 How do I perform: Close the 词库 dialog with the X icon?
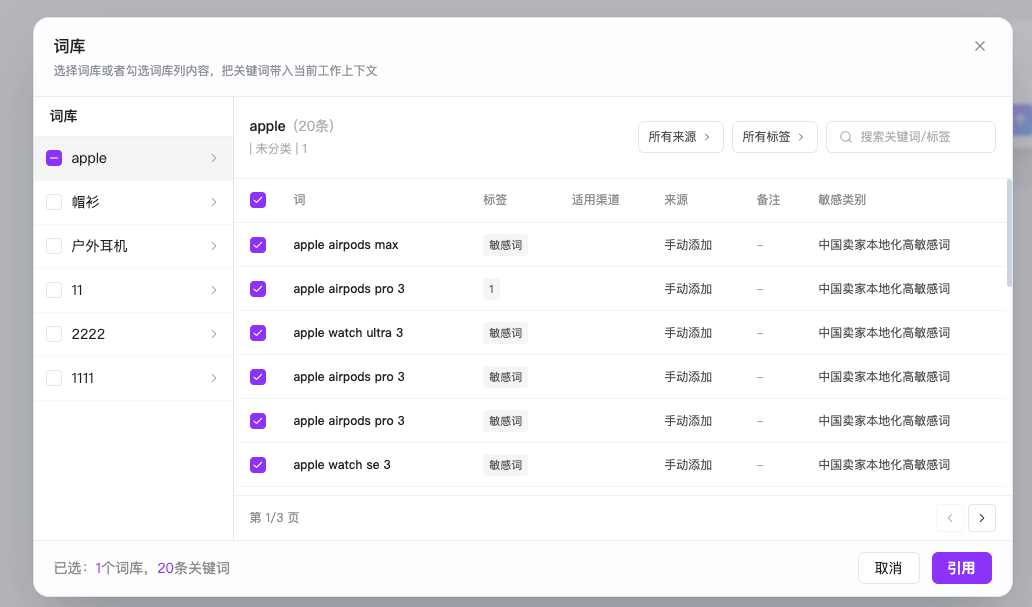tap(979, 46)
